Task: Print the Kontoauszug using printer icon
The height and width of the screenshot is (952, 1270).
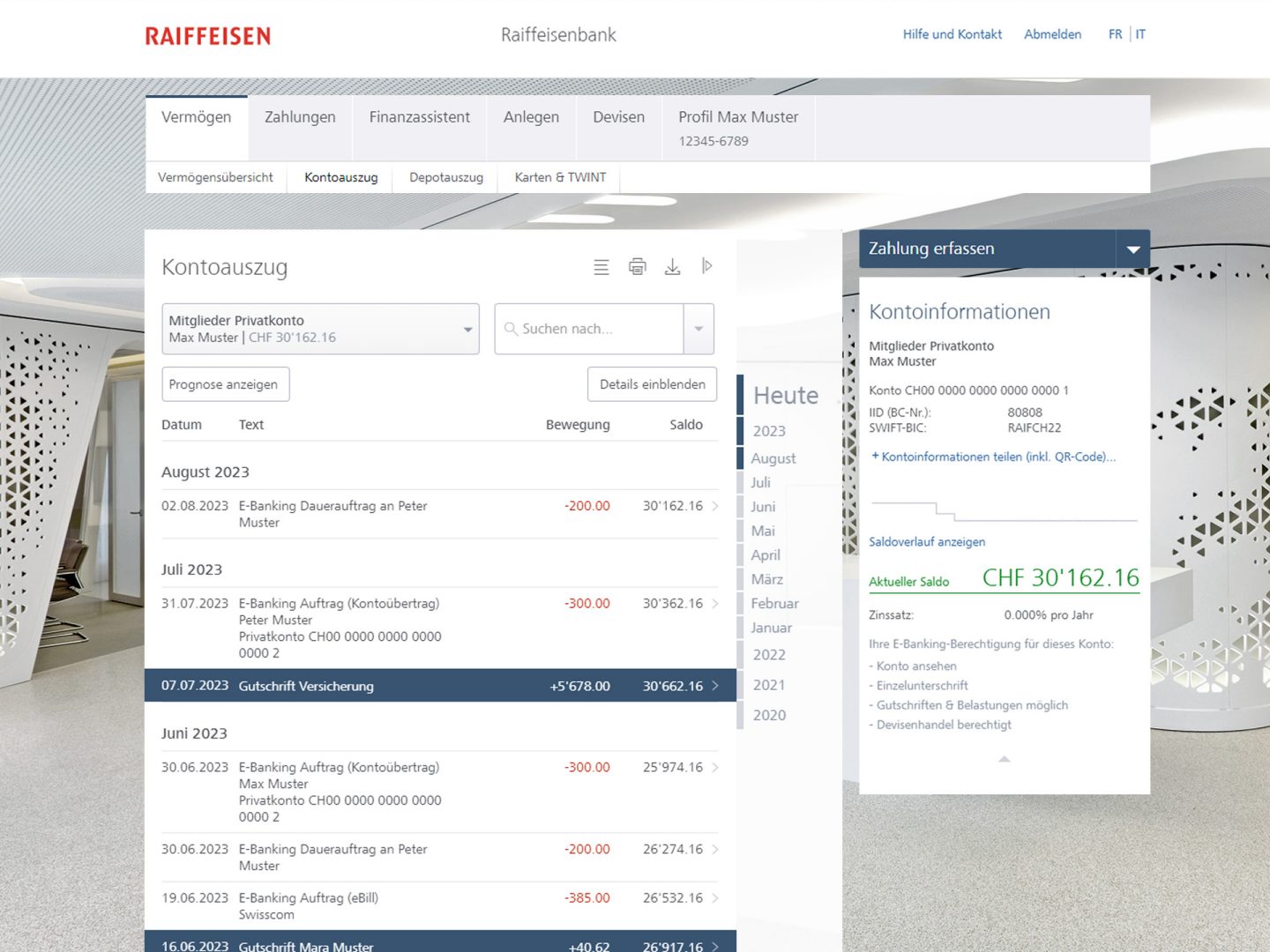Action: point(637,266)
